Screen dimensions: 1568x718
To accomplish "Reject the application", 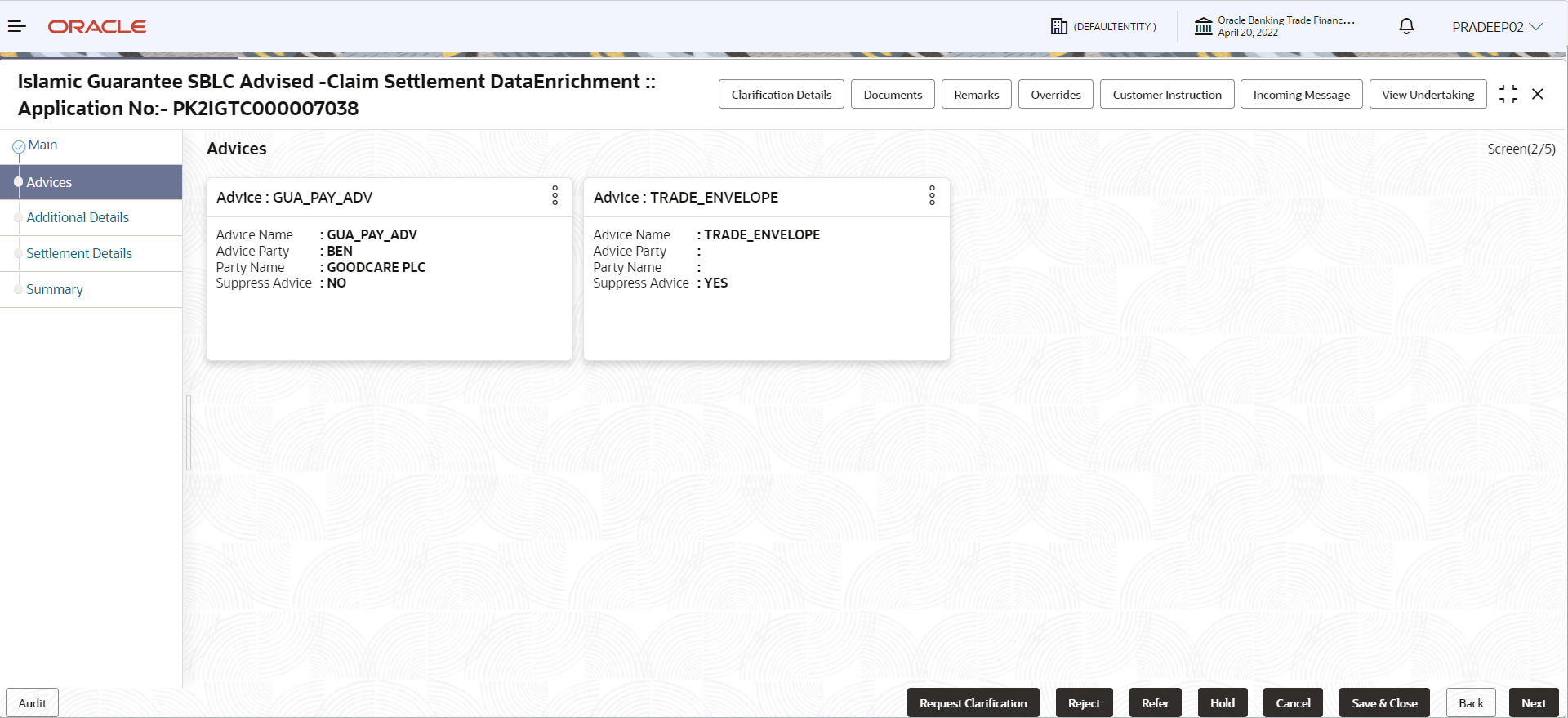I will tap(1085, 702).
